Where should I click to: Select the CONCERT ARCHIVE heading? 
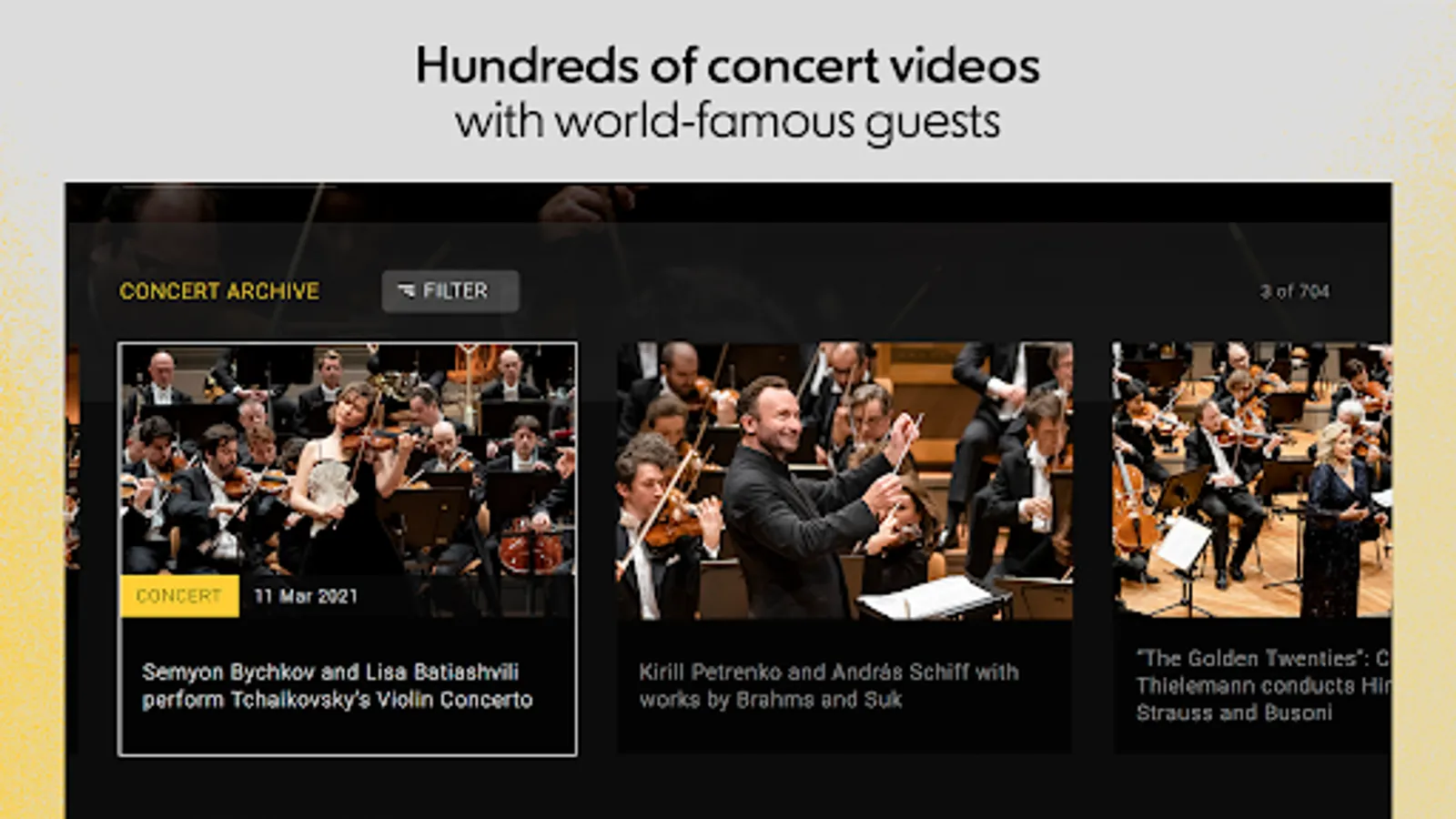pos(219,291)
